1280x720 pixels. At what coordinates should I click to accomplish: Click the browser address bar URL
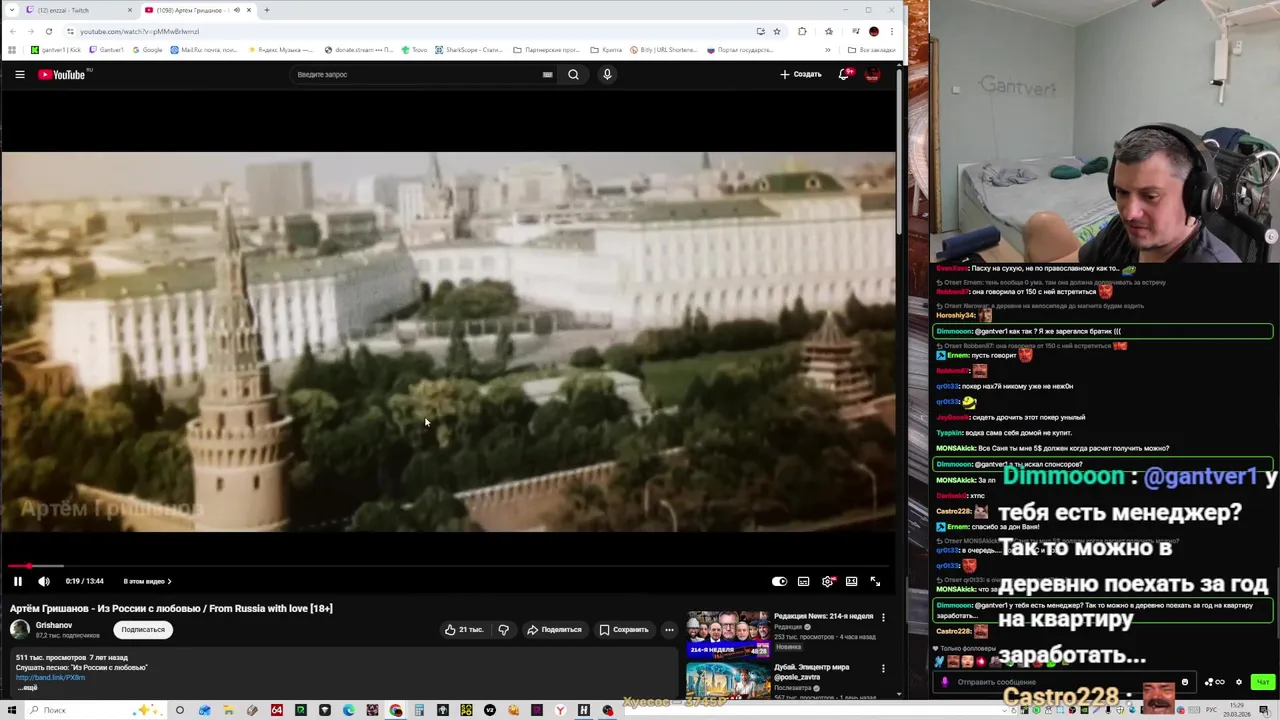click(139, 31)
